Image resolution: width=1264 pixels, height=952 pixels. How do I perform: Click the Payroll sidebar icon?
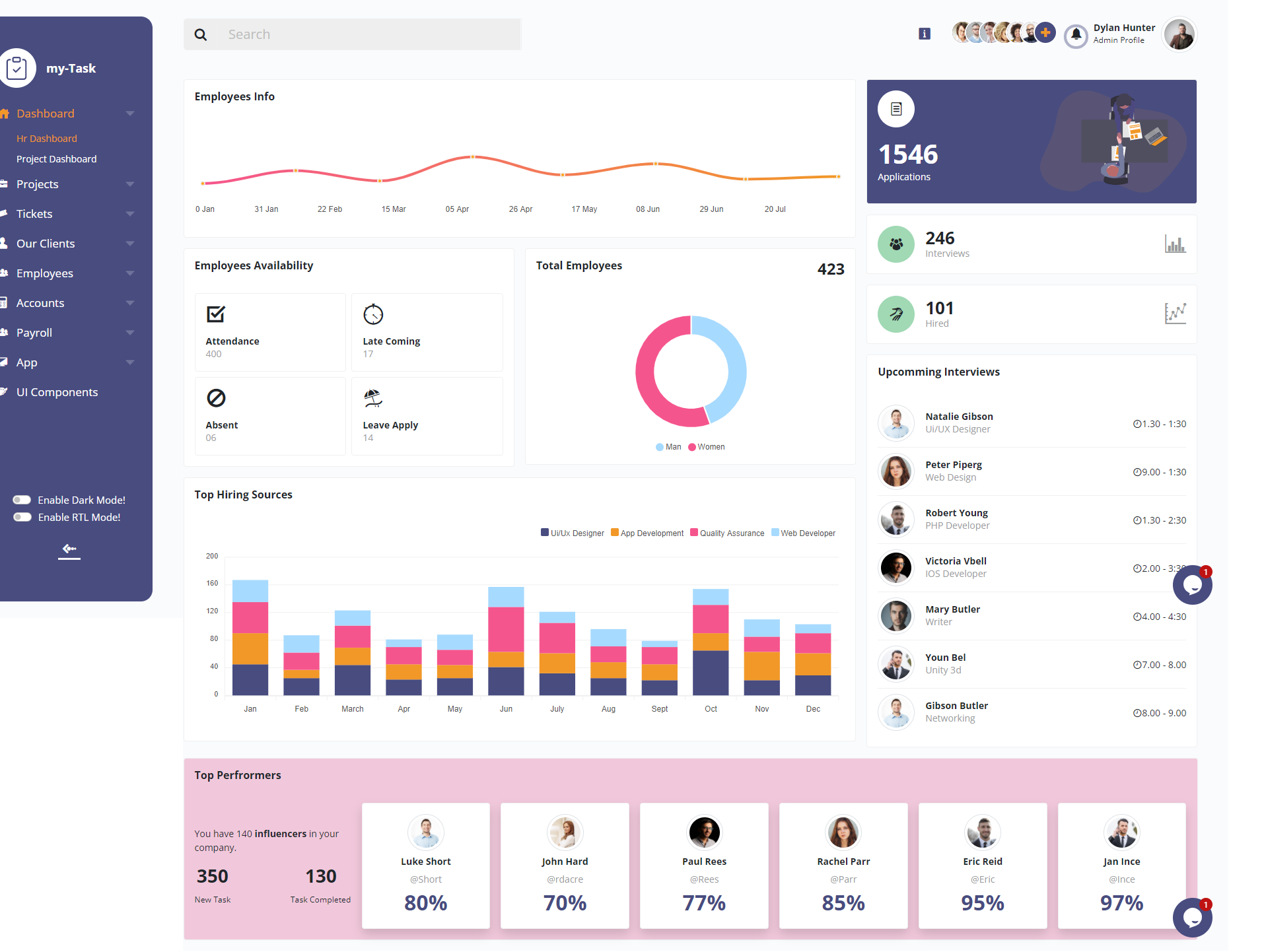(4, 332)
